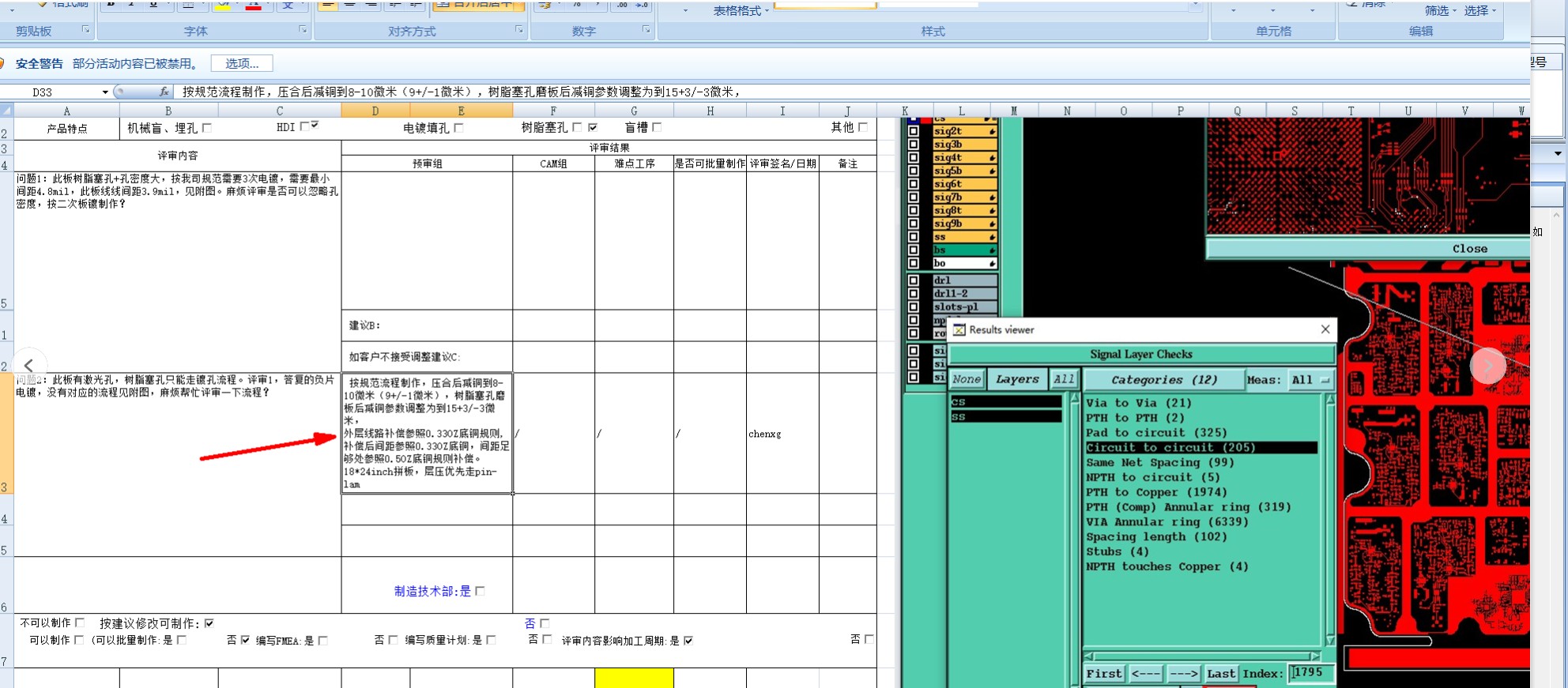Viewport: 1568px width, 688px height.
Task: Select 'PTH to PTH (2)' category
Action: (1135, 418)
